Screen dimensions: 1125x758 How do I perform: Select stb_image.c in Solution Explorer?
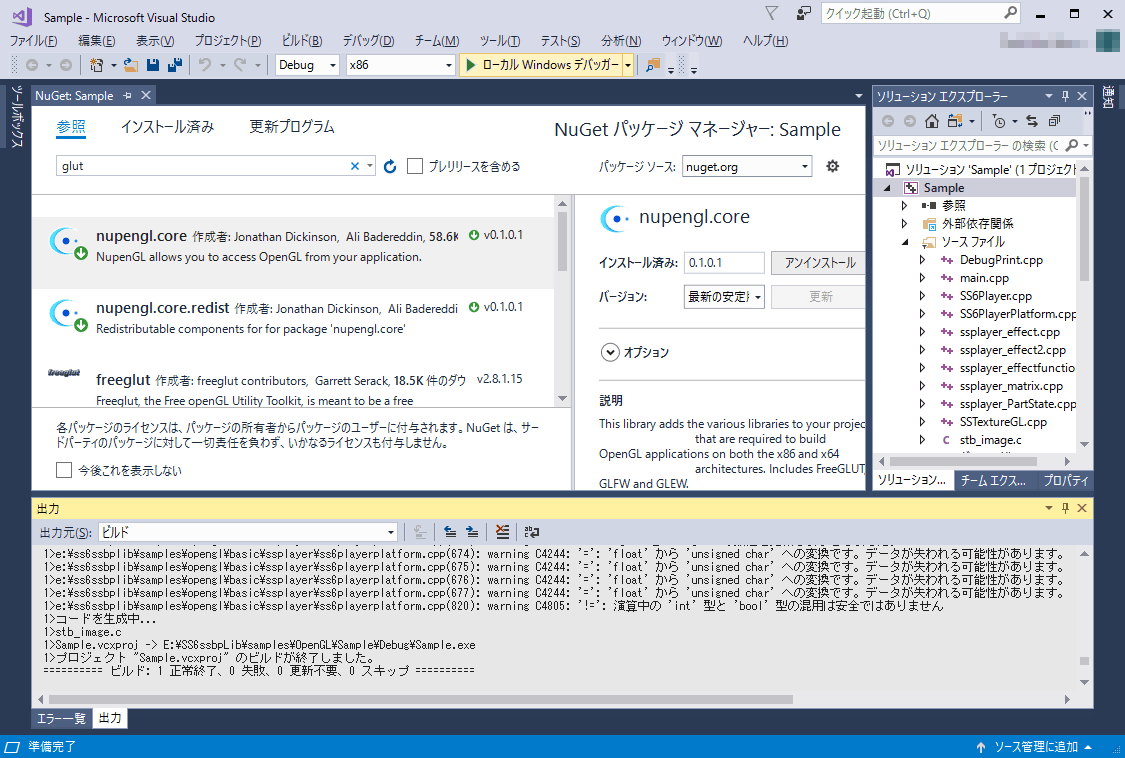click(990, 440)
